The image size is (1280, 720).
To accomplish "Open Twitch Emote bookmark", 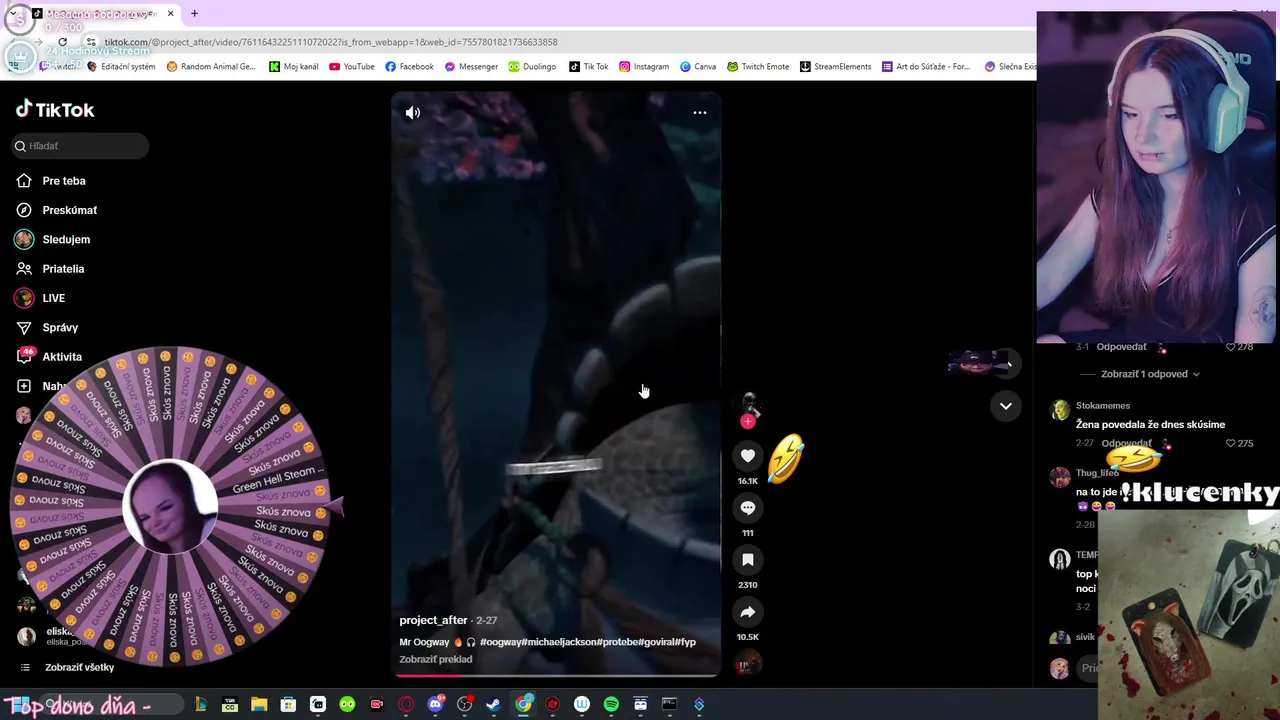I will 758,67.
